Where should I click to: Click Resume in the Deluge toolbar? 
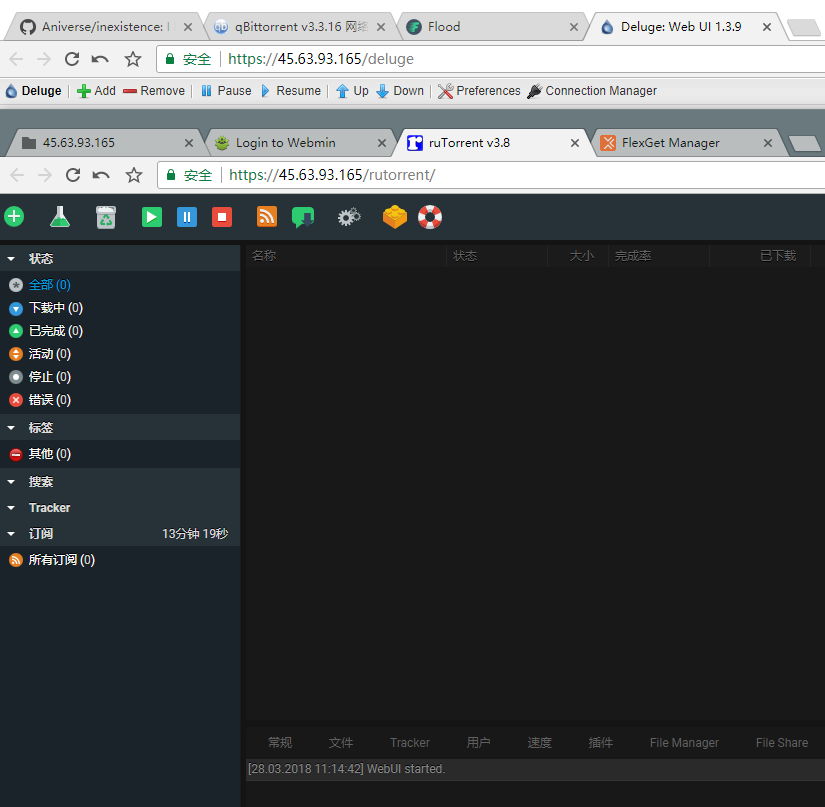[x=291, y=91]
